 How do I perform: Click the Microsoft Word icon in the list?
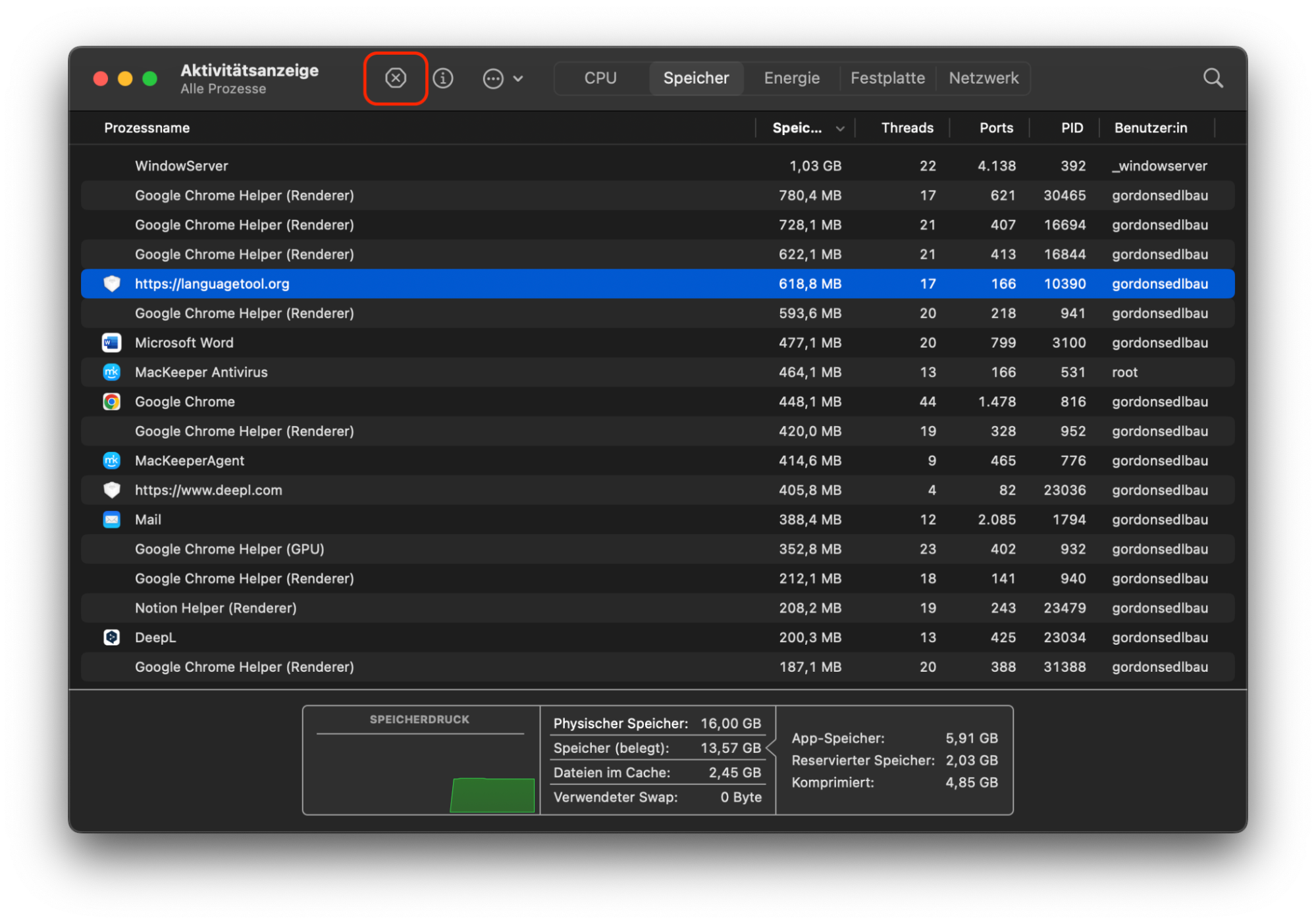point(111,342)
